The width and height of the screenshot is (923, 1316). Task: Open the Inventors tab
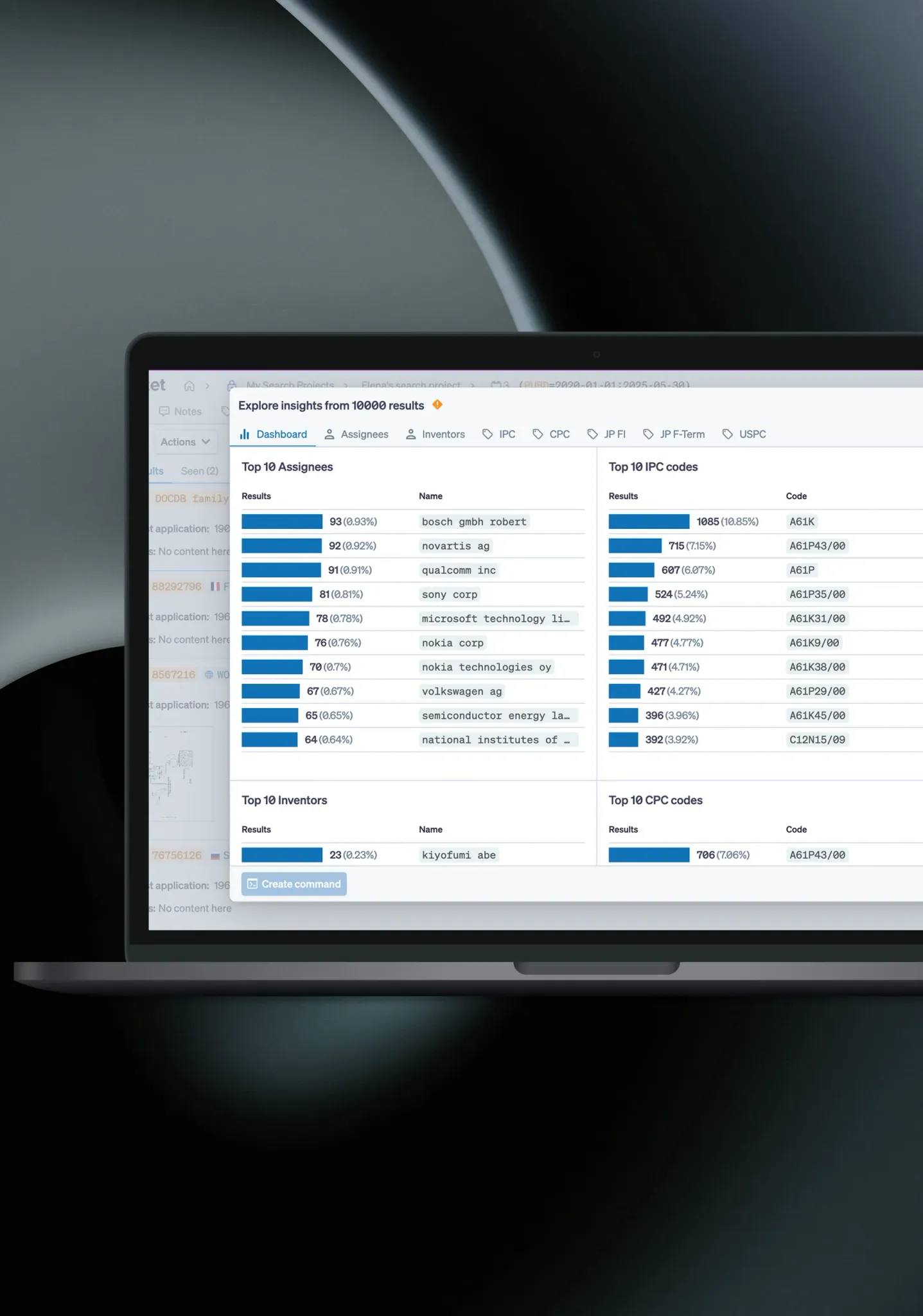tap(435, 434)
